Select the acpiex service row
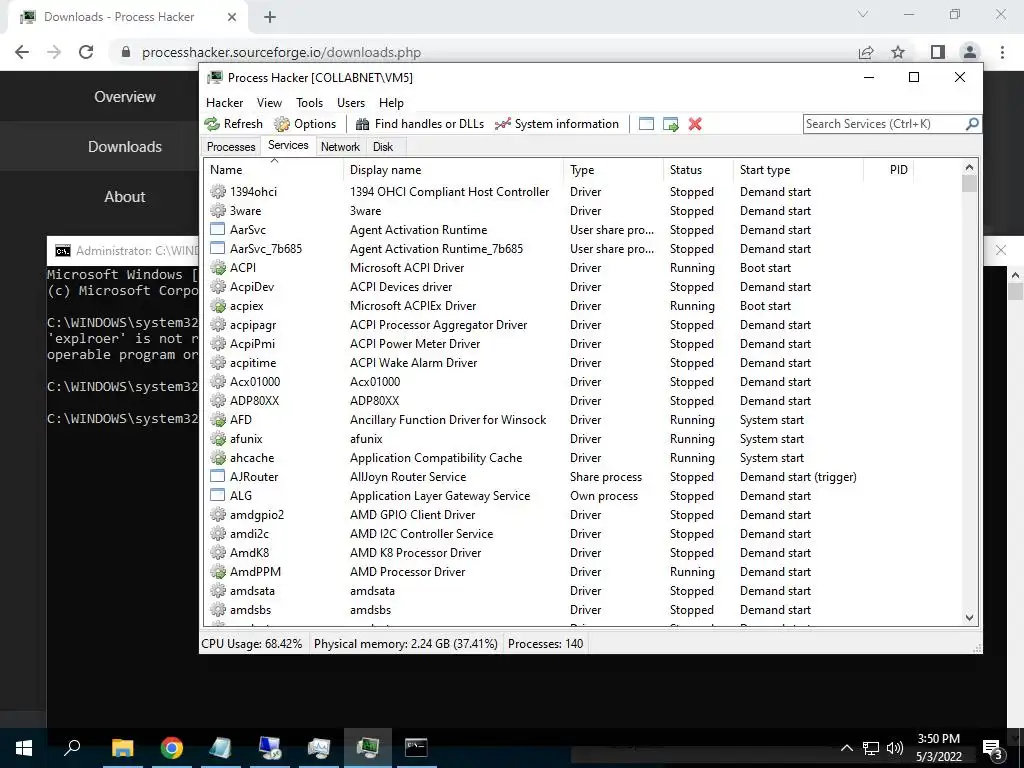 tap(583, 306)
